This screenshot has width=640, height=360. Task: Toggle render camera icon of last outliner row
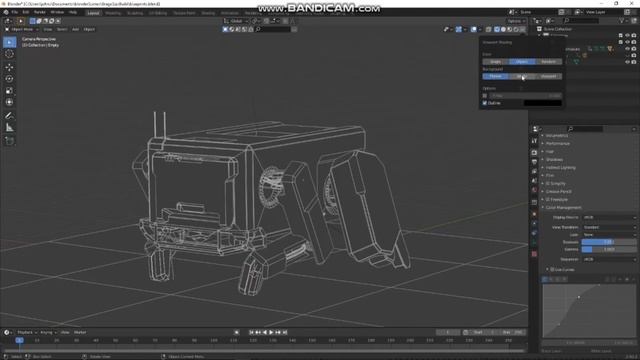pyautogui.click(x=634, y=62)
